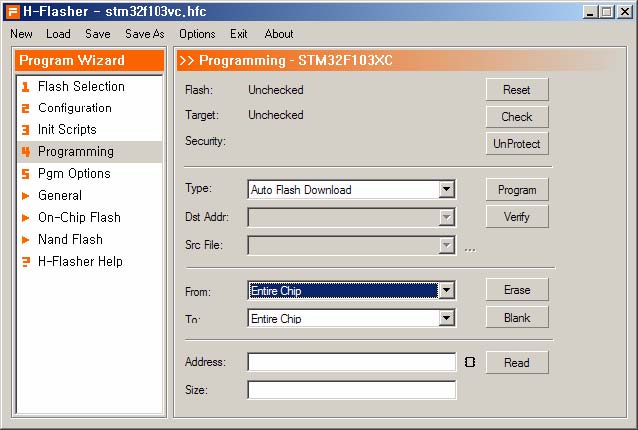Click the Save As menu item
The image size is (638, 430).
coord(144,34)
